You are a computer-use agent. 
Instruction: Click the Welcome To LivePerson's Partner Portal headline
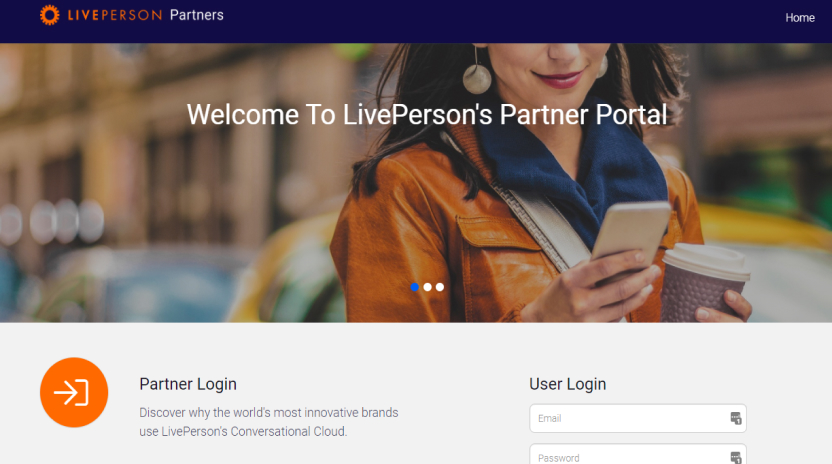pos(427,115)
